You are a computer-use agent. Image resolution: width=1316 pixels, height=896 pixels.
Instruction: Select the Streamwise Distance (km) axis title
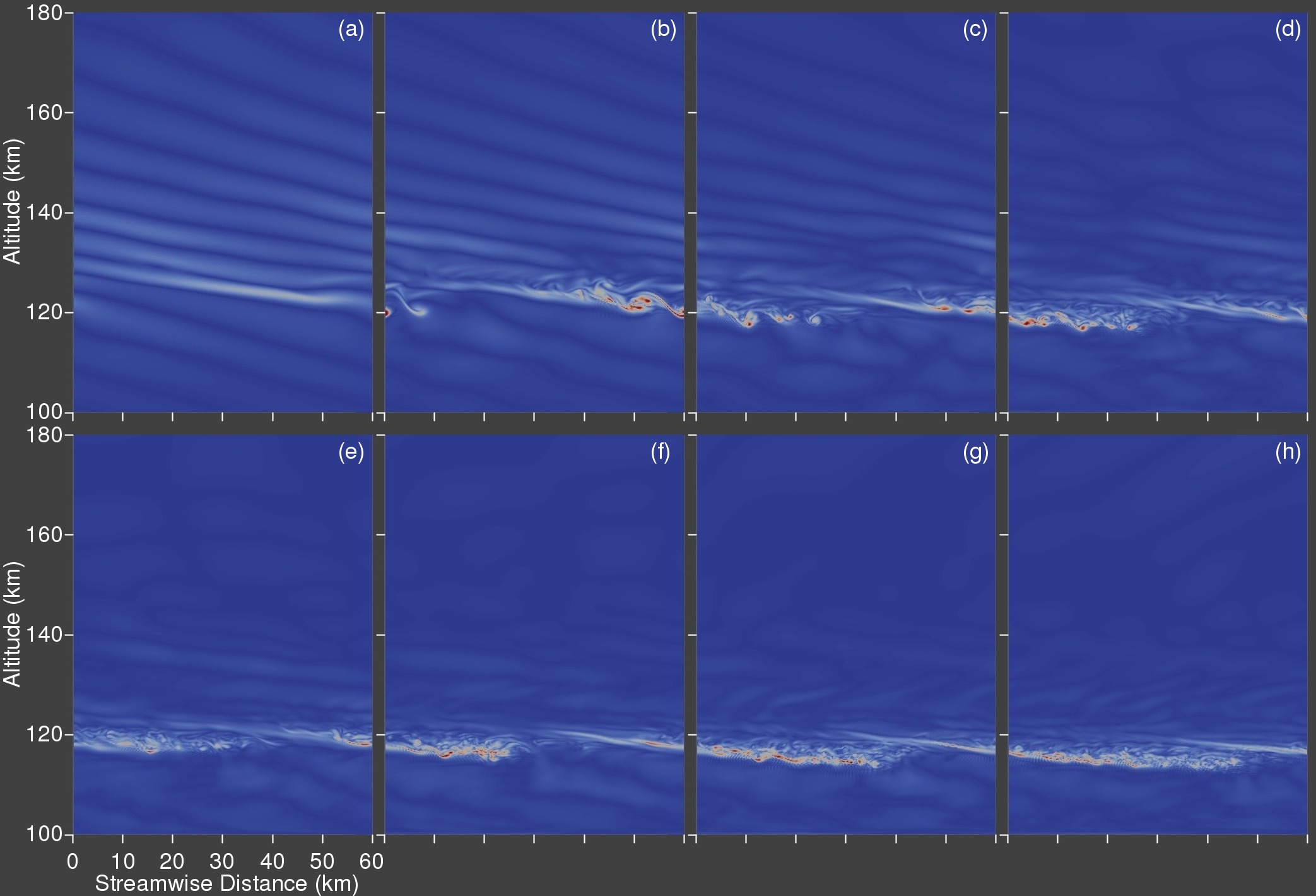tap(226, 883)
